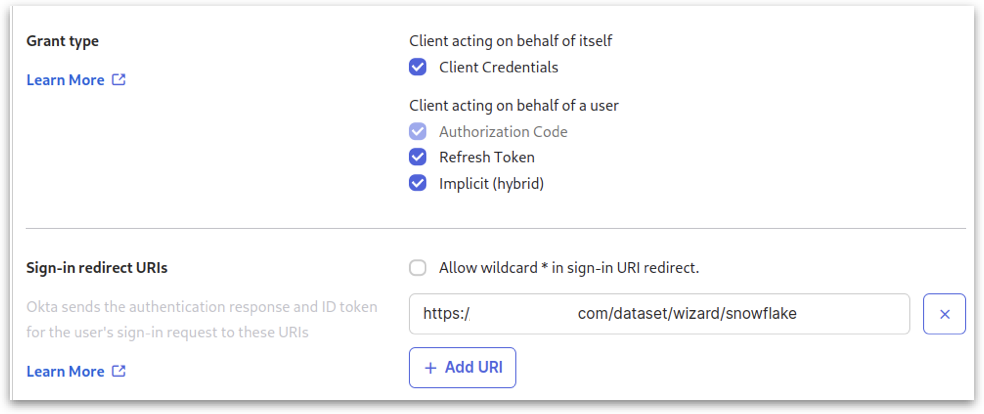The height and width of the screenshot is (414, 984).
Task: Click the greyed Authorization Code checkbox
Action: [x=418, y=131]
